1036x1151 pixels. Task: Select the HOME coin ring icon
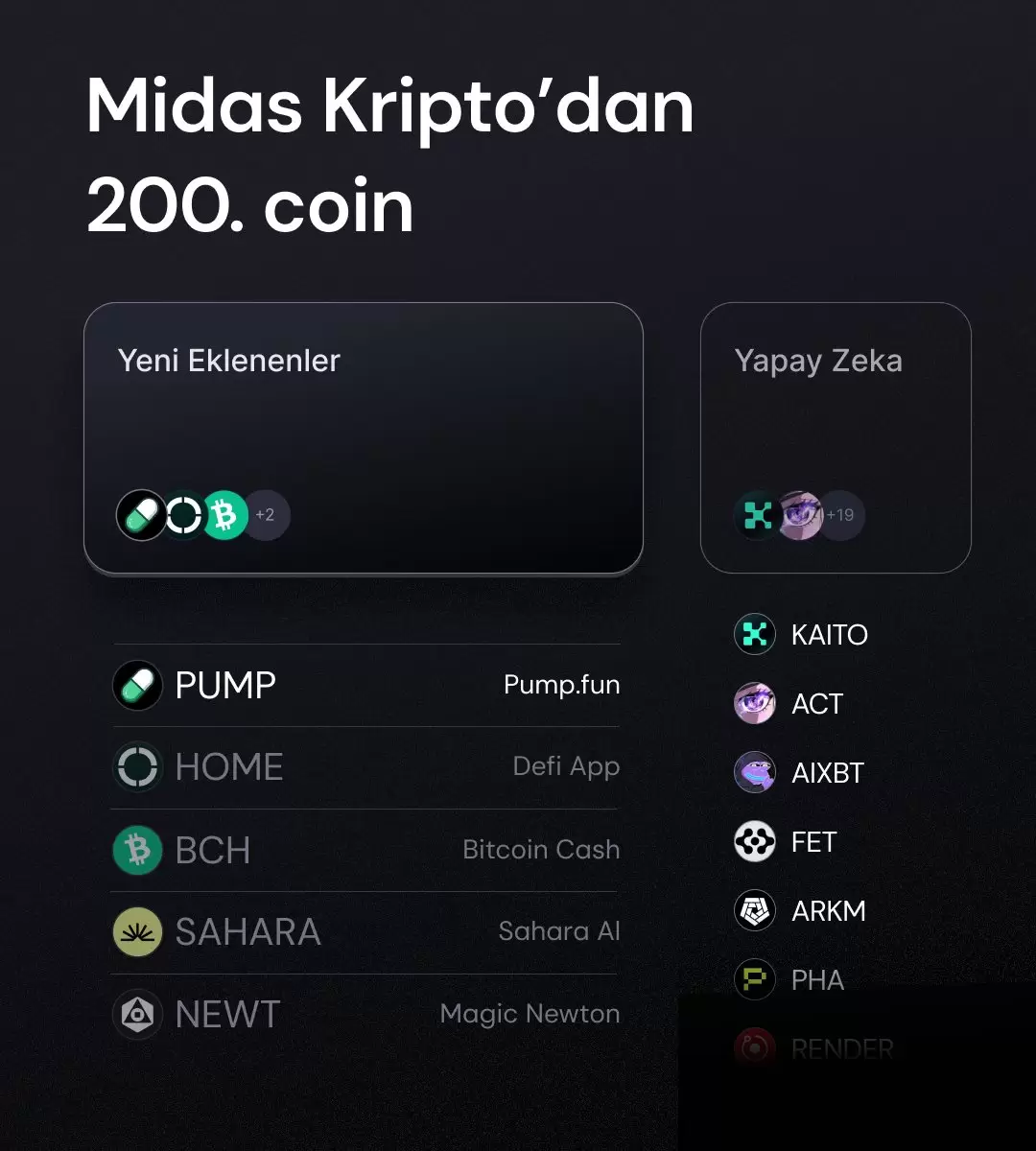pyautogui.click(x=137, y=767)
